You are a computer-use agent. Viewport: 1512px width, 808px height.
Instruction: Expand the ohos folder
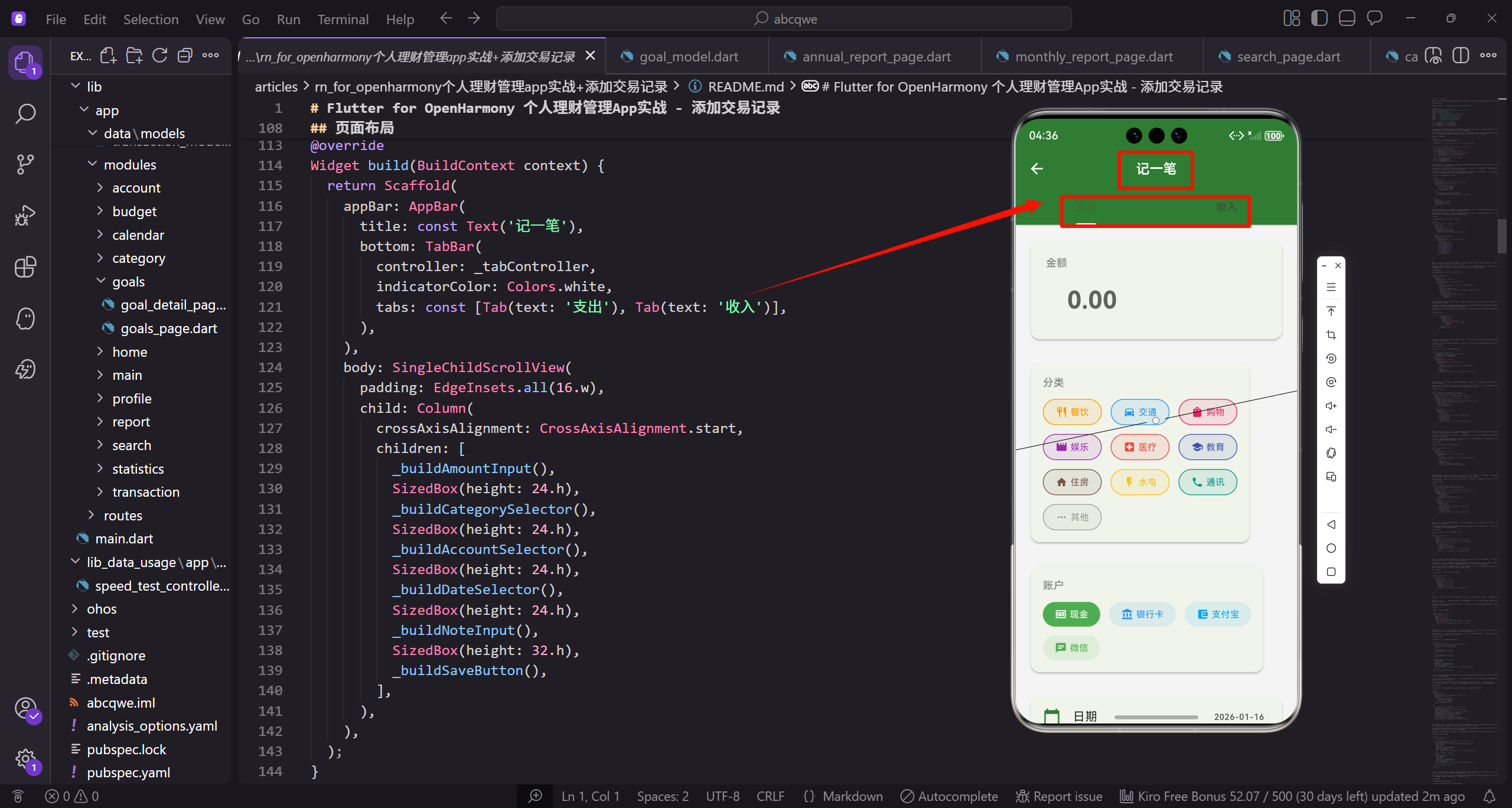pos(102,609)
